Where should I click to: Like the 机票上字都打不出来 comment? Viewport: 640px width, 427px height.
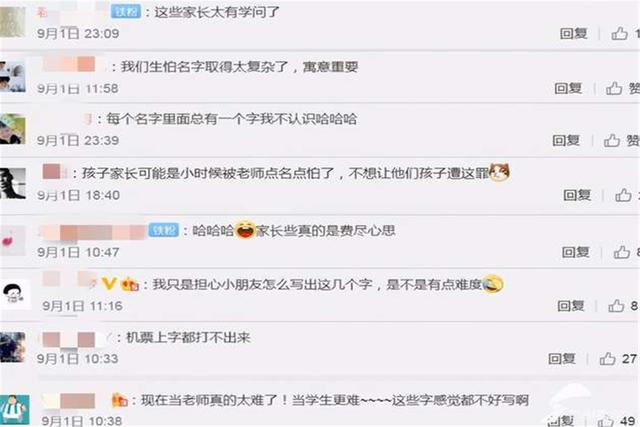pos(607,359)
